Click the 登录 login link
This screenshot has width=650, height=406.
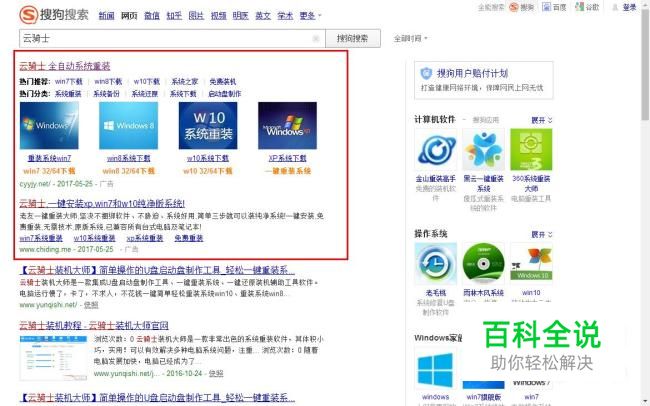629,7
